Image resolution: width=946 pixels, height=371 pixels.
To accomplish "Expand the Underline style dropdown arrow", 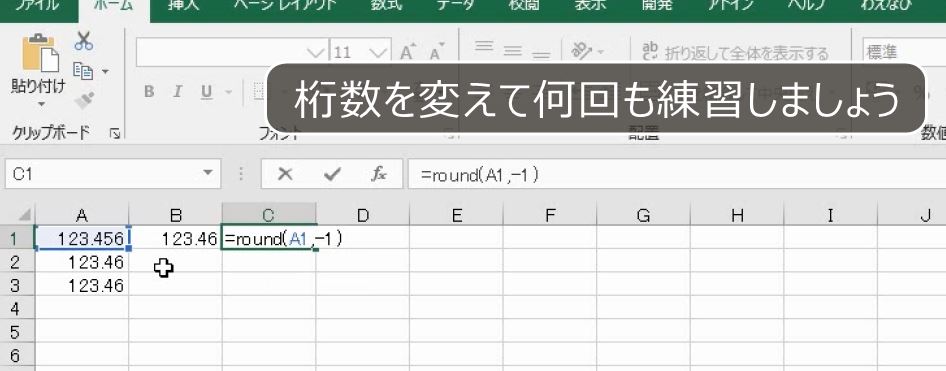I will click(229, 92).
